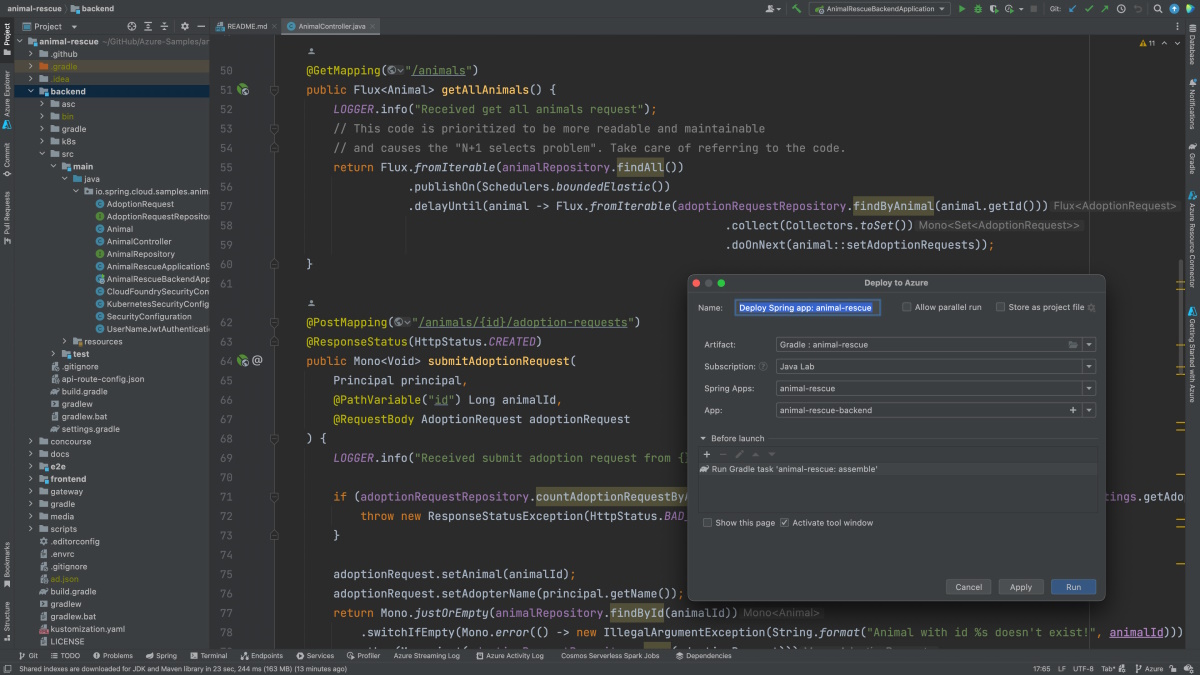Click the Build project hammer icon
Viewport: 1200px width, 675px height.
click(x=797, y=9)
